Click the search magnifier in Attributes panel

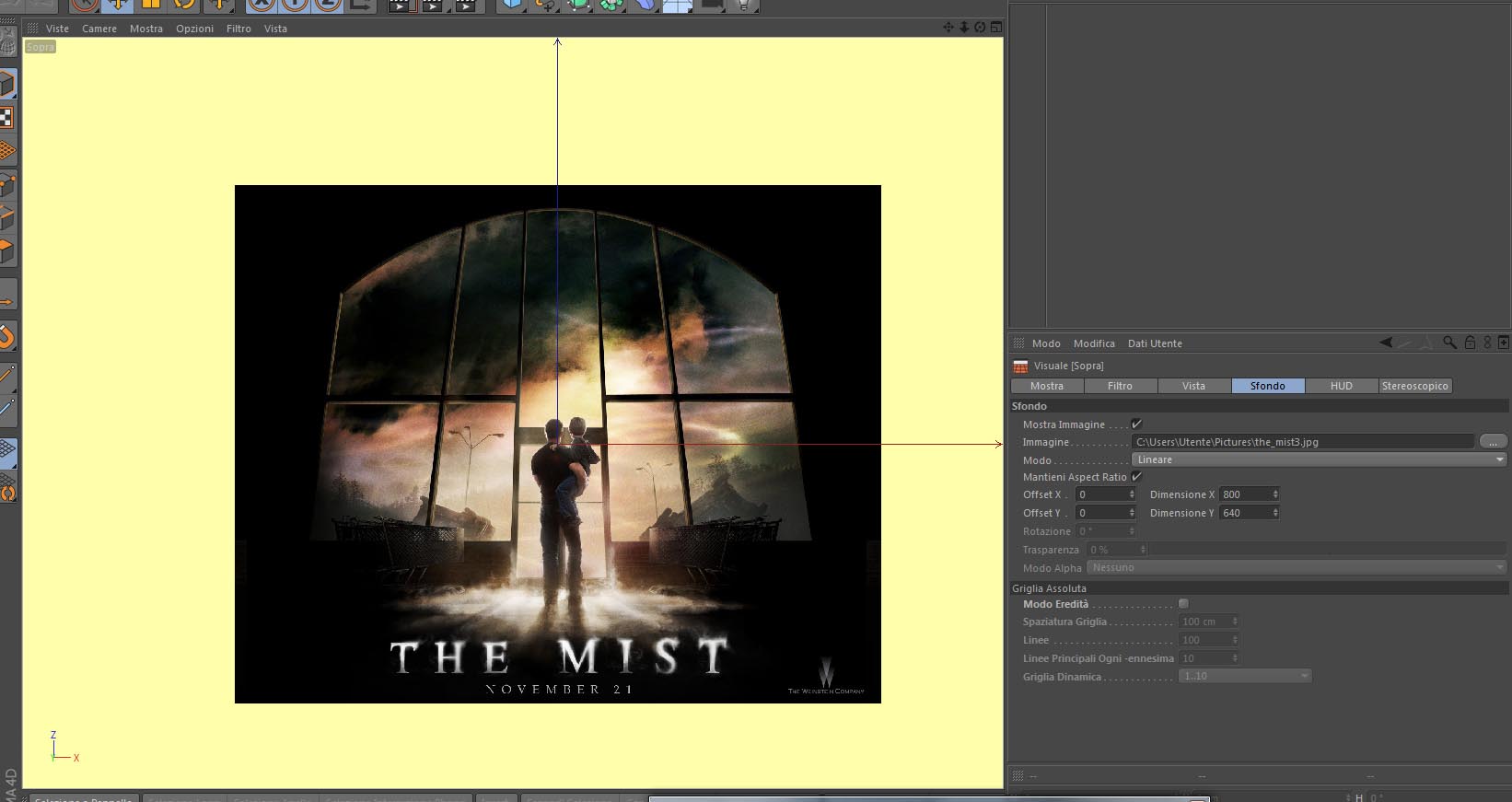pos(1449,343)
